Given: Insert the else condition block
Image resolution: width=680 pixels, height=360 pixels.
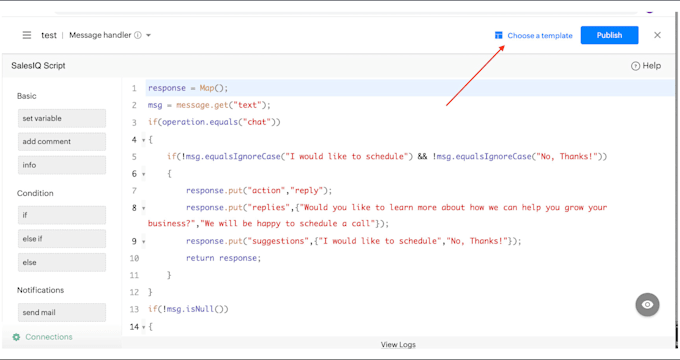Looking at the screenshot, I should pos(62,262).
